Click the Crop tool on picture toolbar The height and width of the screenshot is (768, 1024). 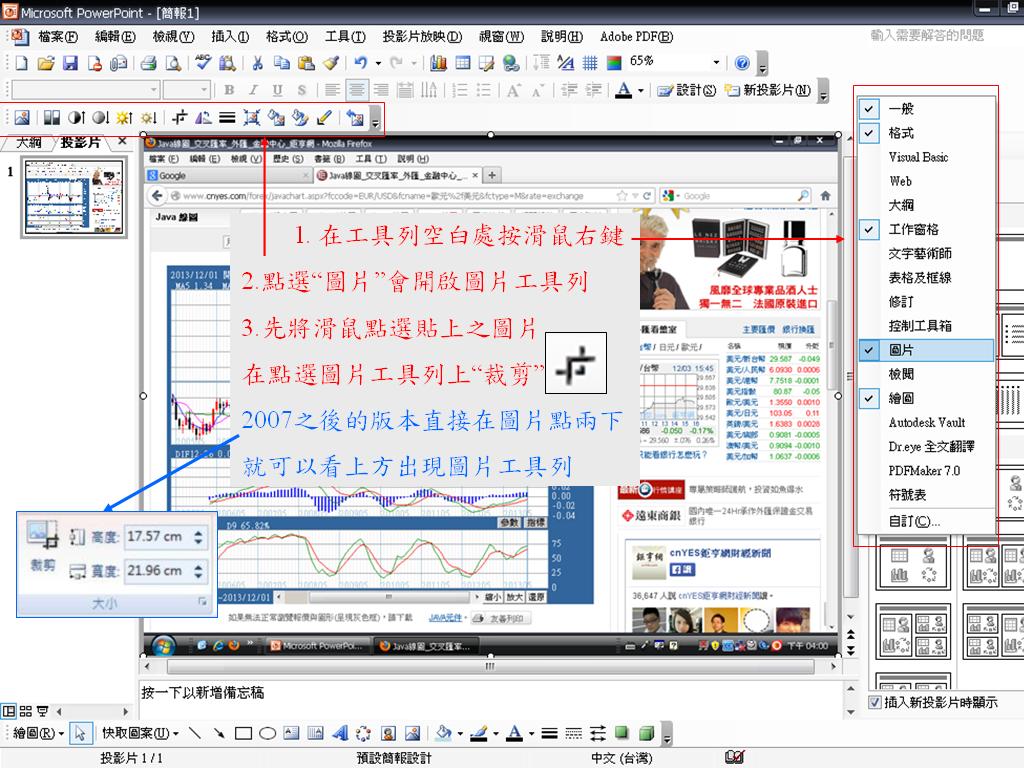pos(181,118)
